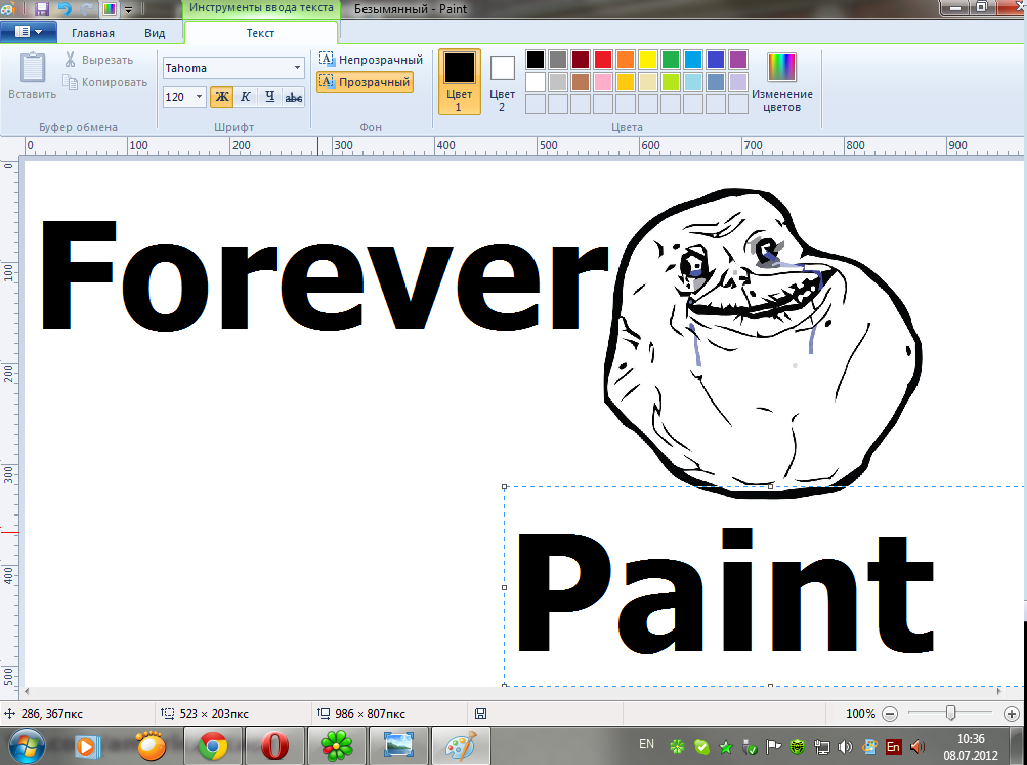1027x765 pixels.
Task: Apply underline with the Ч icon
Action: pyautogui.click(x=270, y=97)
